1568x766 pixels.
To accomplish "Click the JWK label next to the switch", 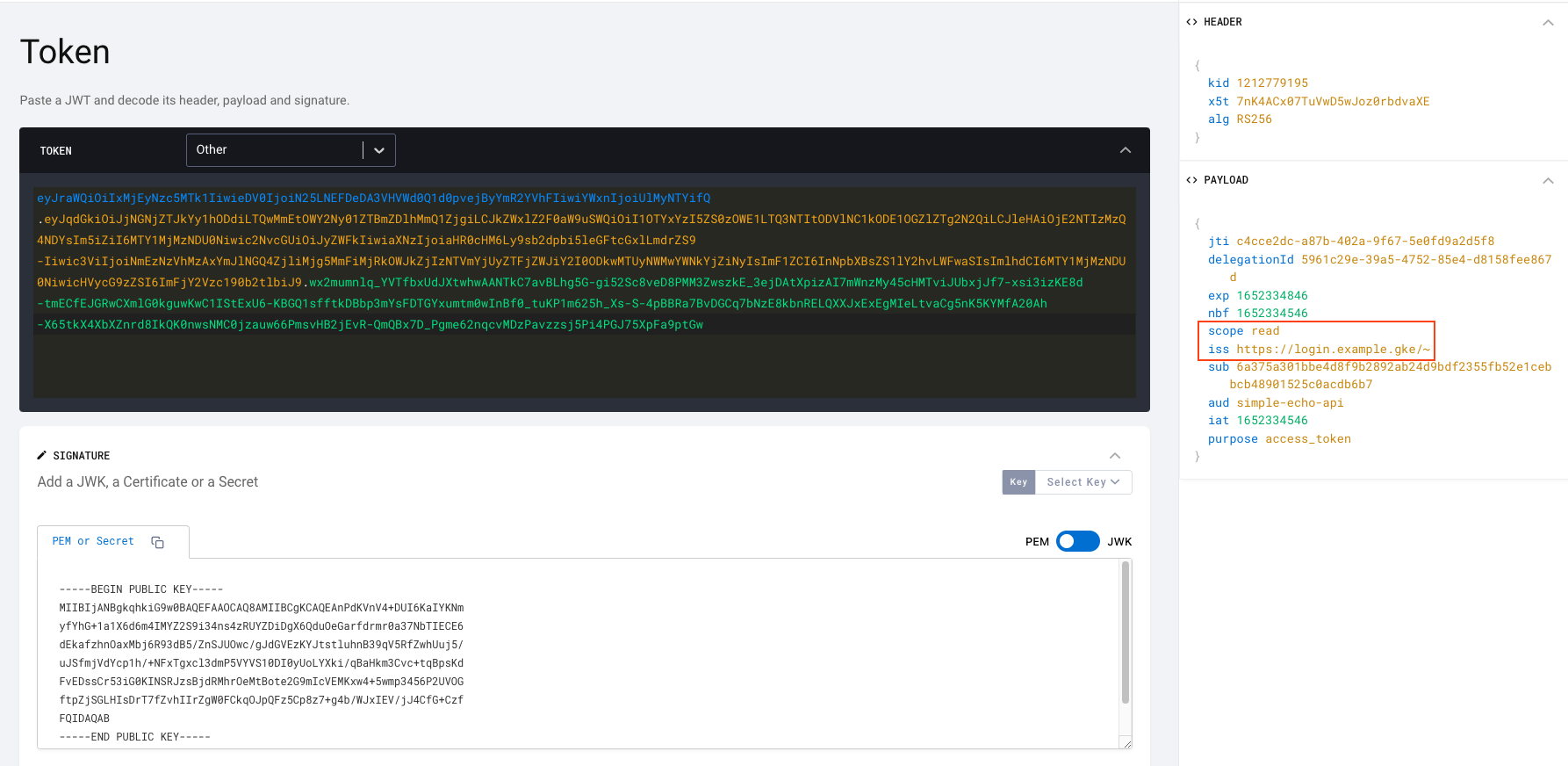I will click(x=1119, y=542).
